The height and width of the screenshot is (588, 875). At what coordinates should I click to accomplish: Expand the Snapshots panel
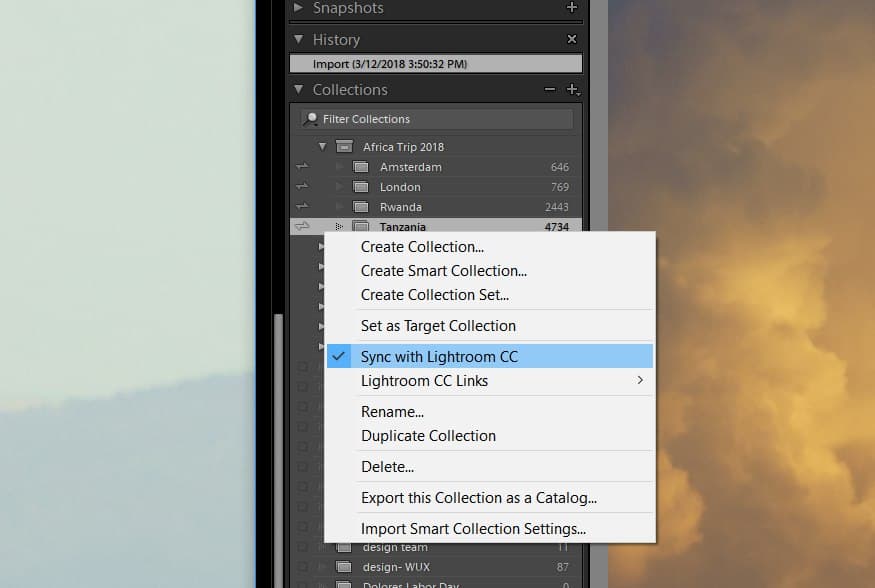299,7
